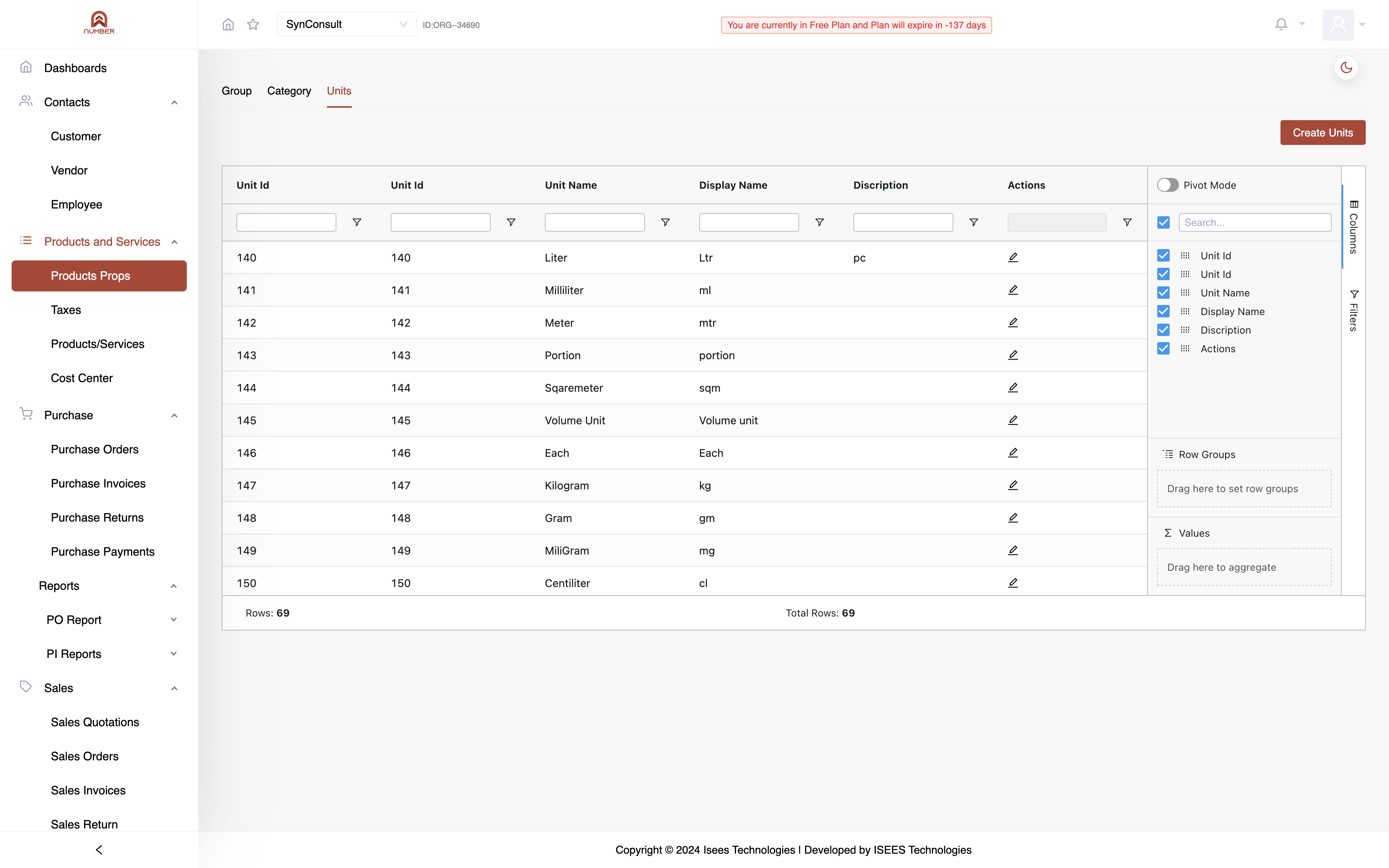Image resolution: width=1389 pixels, height=868 pixels.
Task: Click the home icon in top bar
Action: [228, 25]
